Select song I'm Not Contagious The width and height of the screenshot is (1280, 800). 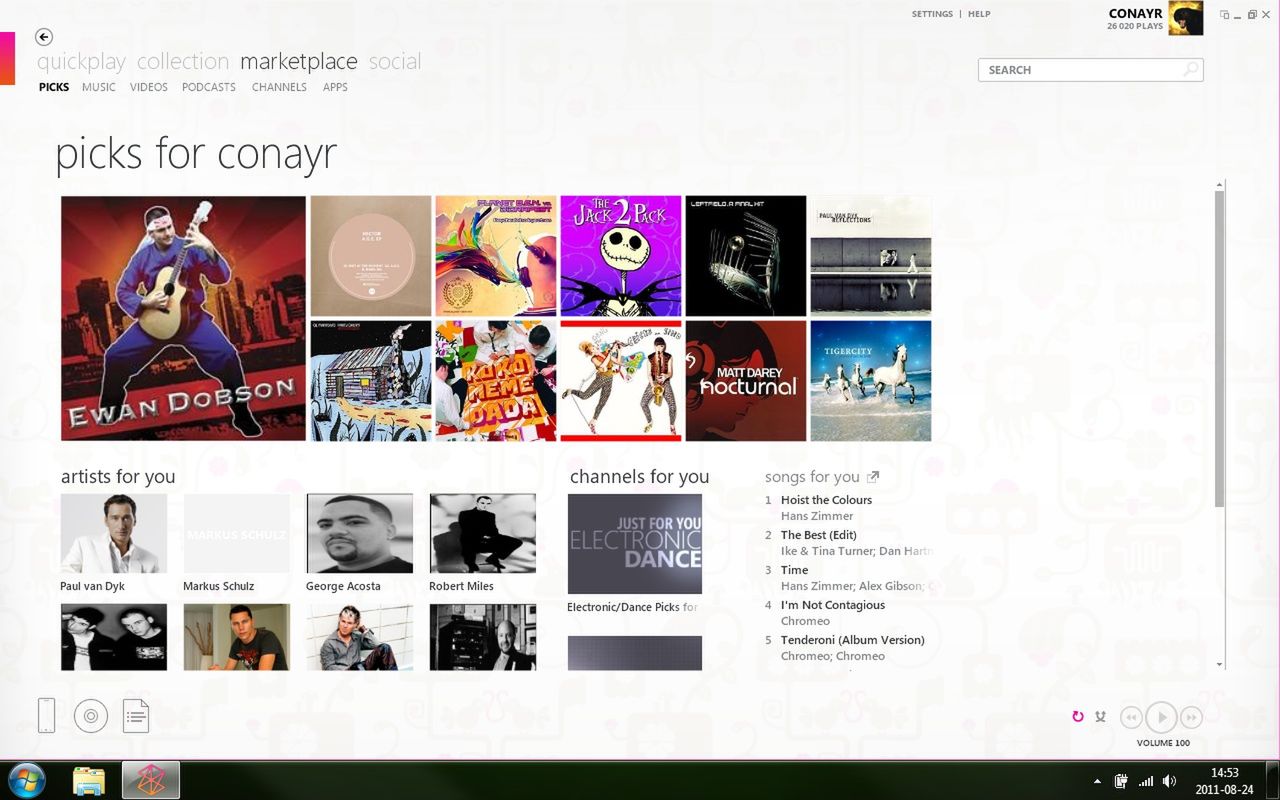833,605
